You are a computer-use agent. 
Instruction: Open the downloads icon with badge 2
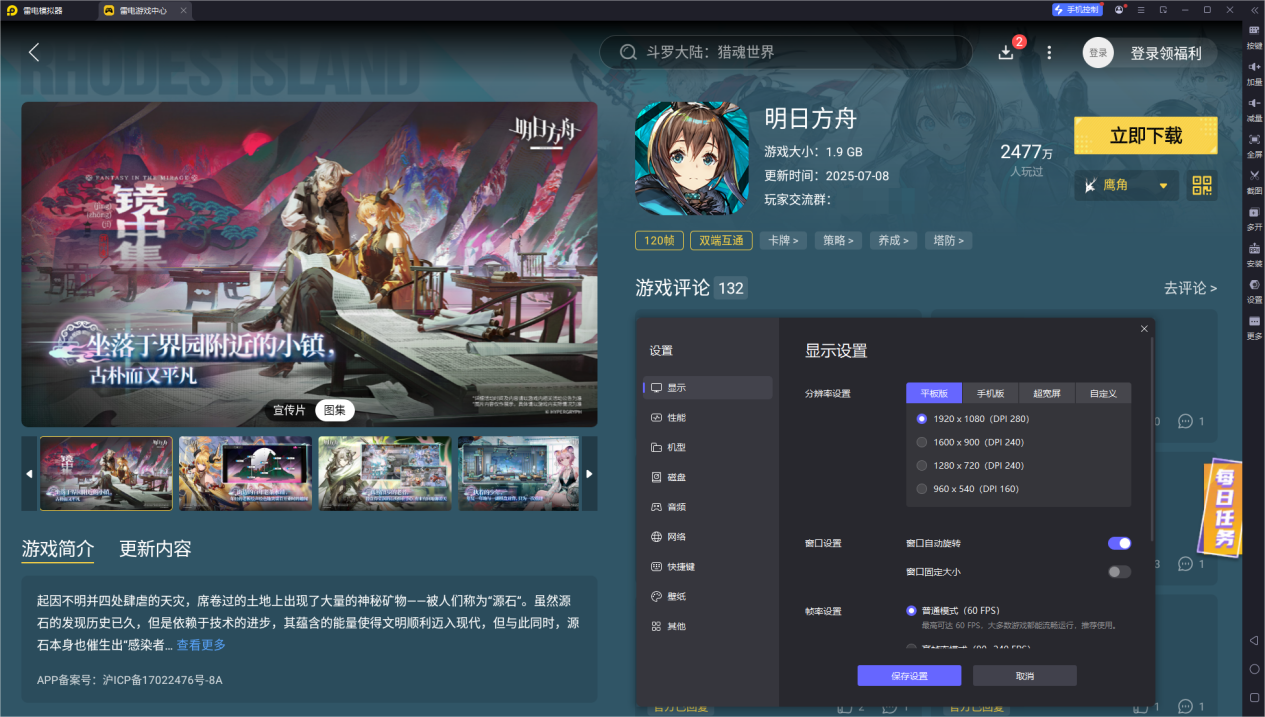point(1006,52)
